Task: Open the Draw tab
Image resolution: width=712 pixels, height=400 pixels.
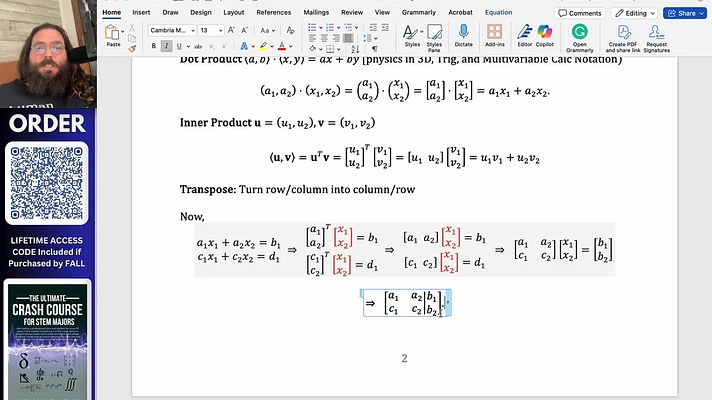Action: (x=170, y=12)
